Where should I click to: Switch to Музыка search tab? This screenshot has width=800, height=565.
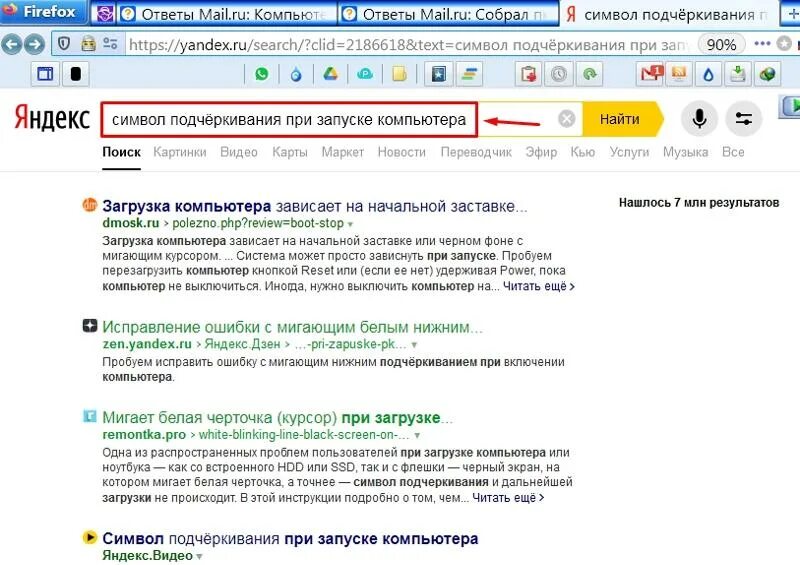(x=685, y=152)
